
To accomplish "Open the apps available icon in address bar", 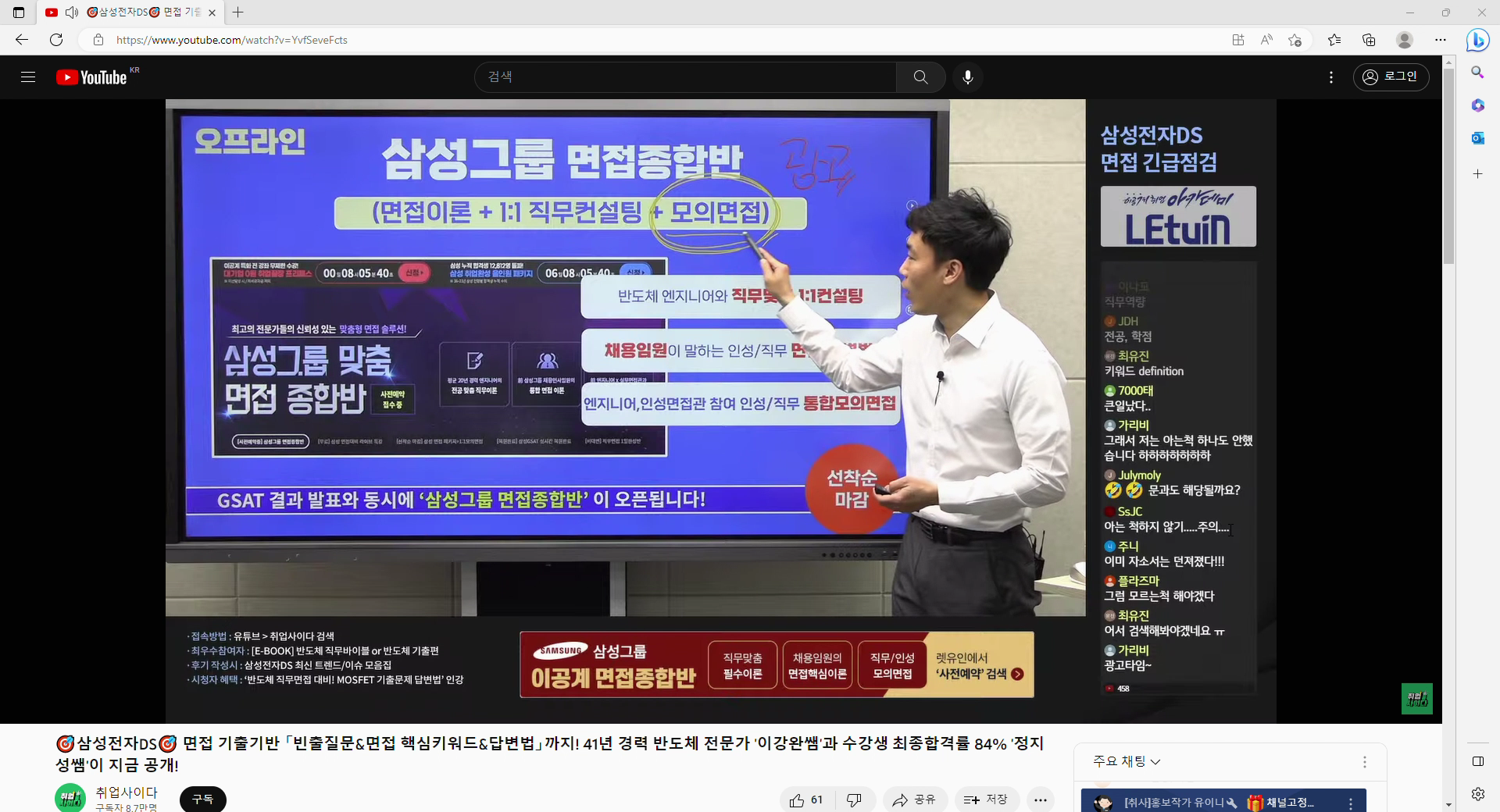I will [1238, 40].
